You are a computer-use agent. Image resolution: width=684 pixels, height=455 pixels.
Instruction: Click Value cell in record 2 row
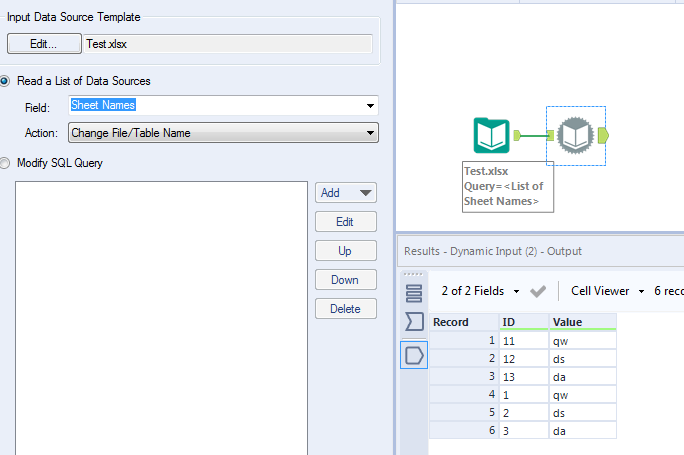(x=583, y=359)
